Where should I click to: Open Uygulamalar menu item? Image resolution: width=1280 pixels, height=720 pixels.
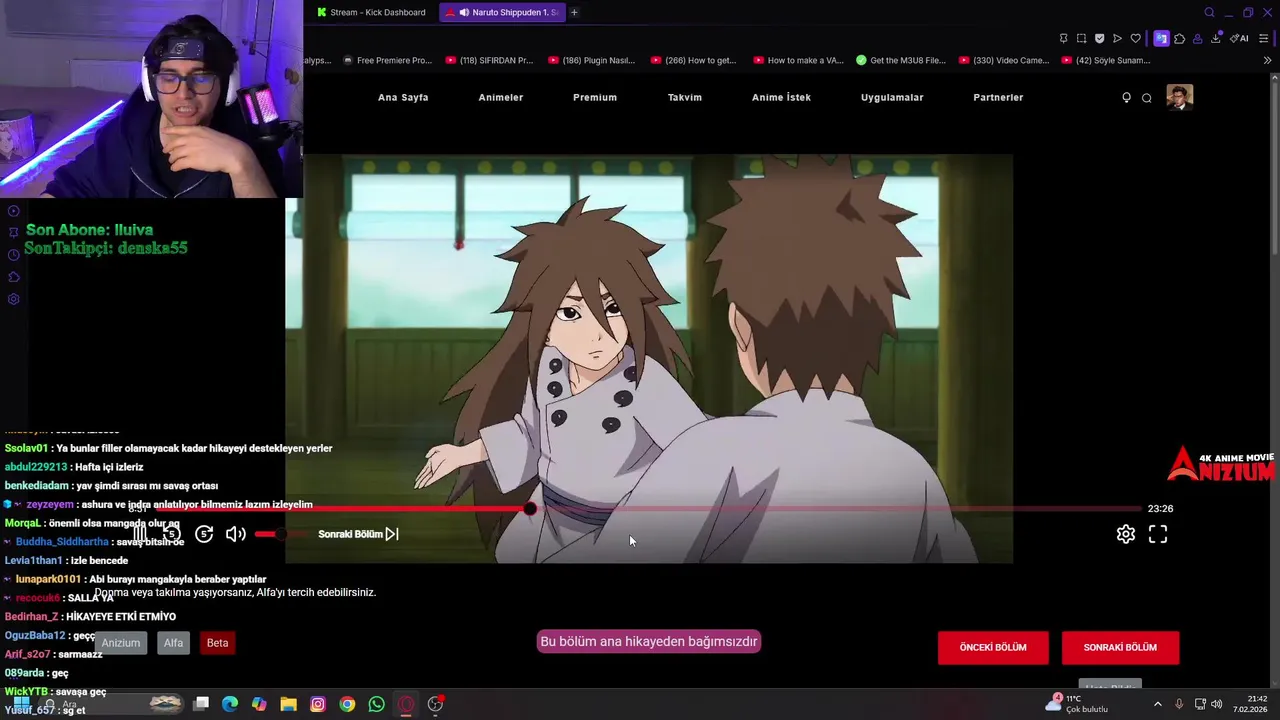[x=892, y=97]
